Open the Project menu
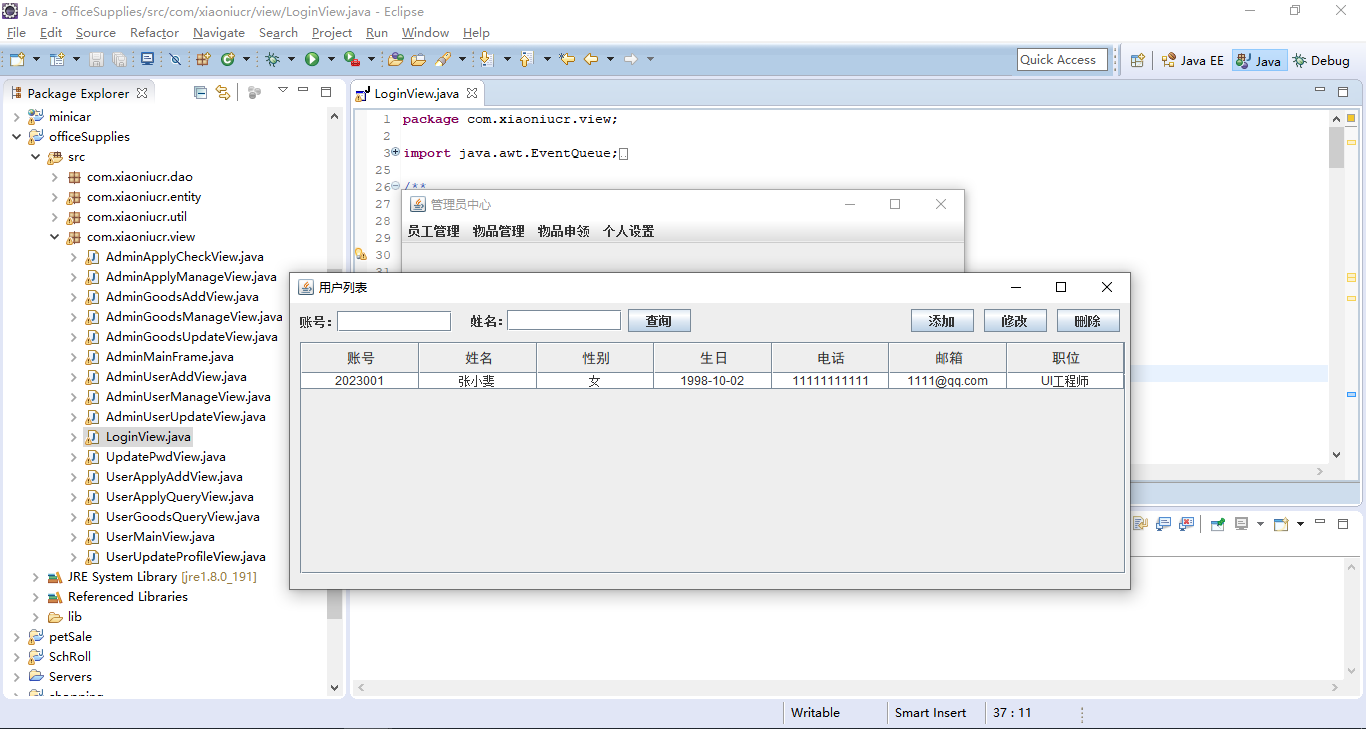The width and height of the screenshot is (1366, 729). [x=332, y=33]
